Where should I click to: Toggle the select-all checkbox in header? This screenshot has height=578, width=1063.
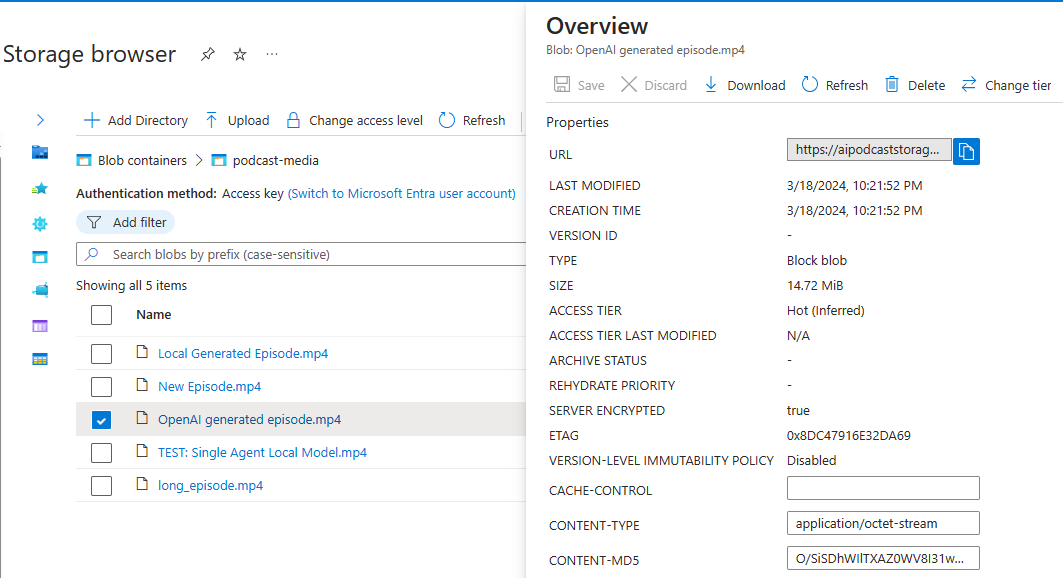coord(101,315)
